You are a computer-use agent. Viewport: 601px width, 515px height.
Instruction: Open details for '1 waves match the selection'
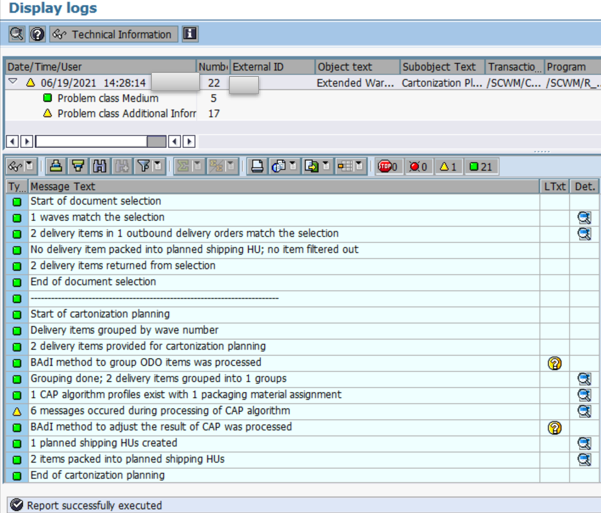[584, 217]
